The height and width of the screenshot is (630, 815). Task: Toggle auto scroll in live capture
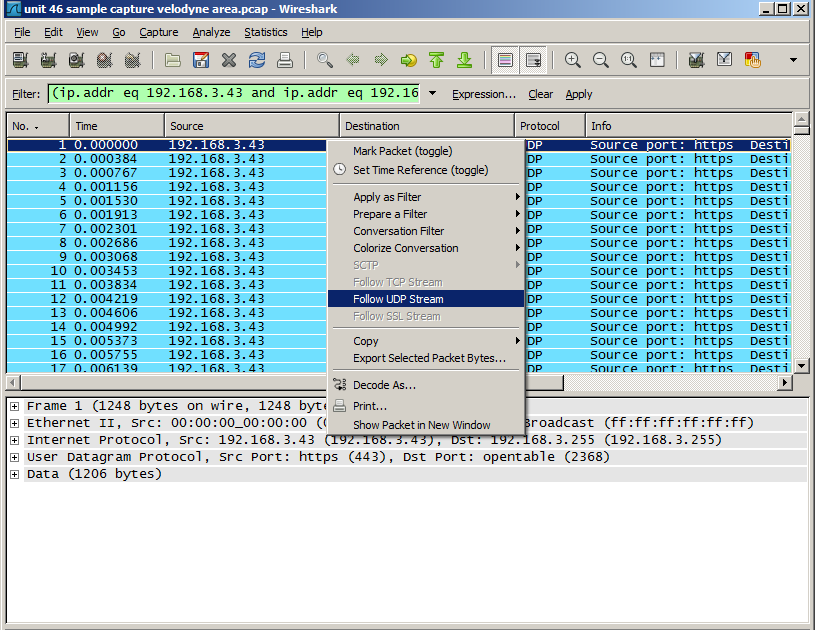[x=533, y=60]
